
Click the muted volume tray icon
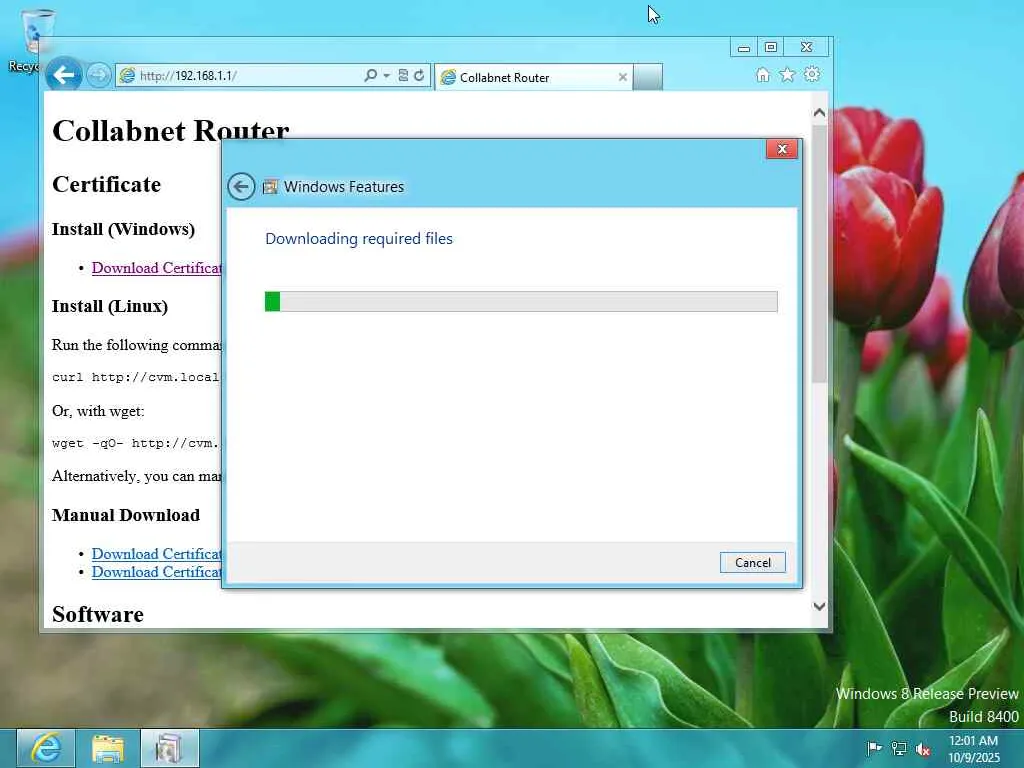(923, 749)
